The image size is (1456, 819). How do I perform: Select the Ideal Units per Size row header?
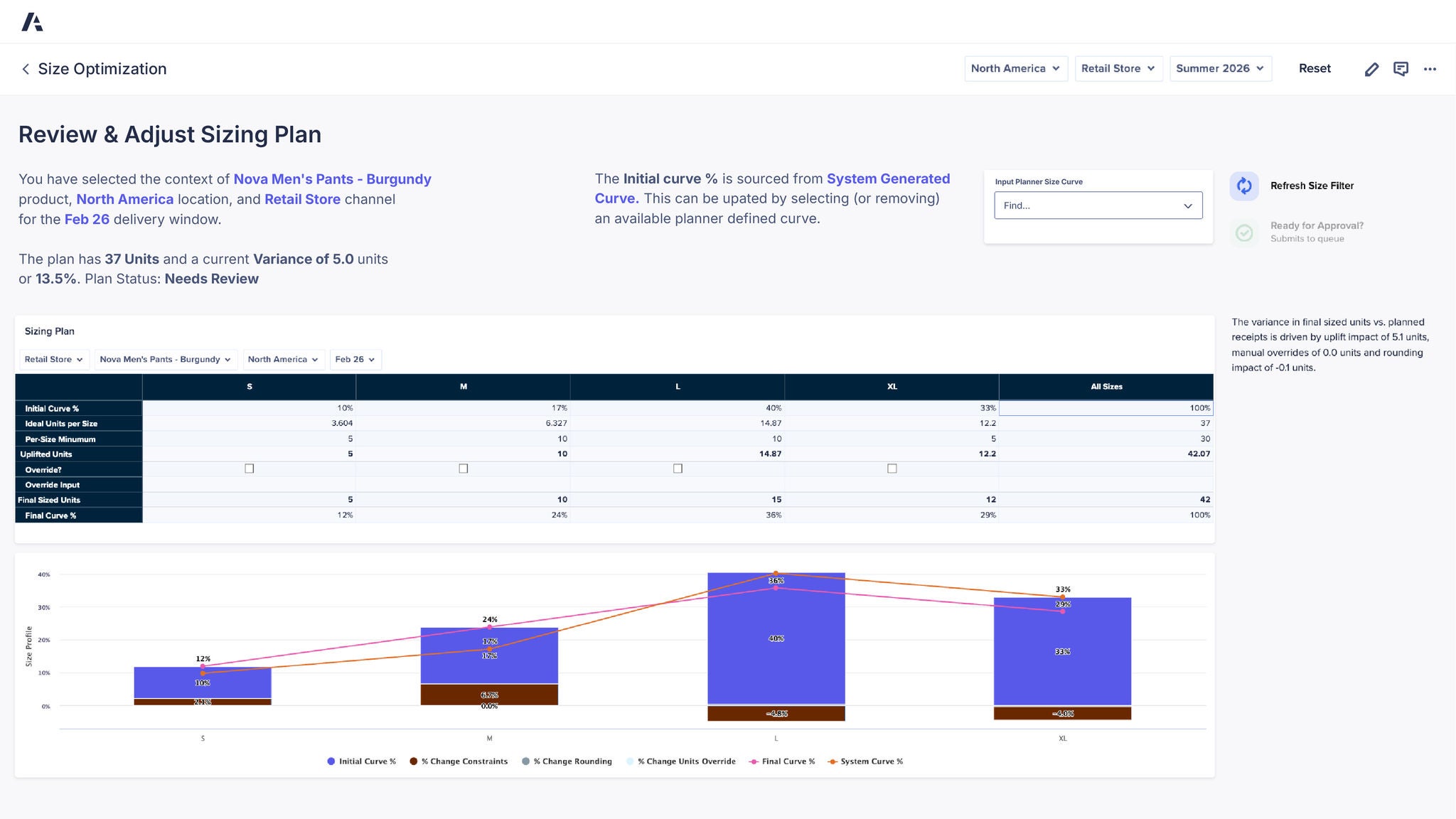tap(79, 424)
